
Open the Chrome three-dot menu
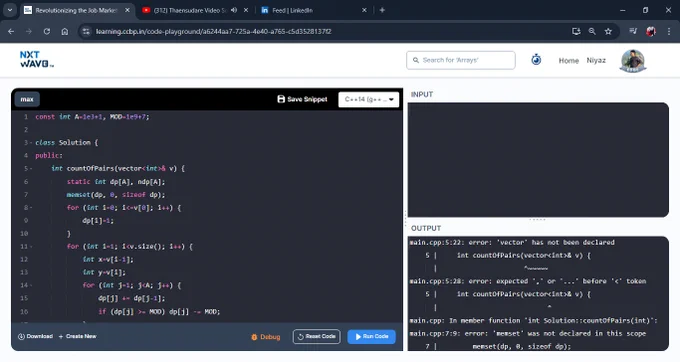(x=669, y=31)
